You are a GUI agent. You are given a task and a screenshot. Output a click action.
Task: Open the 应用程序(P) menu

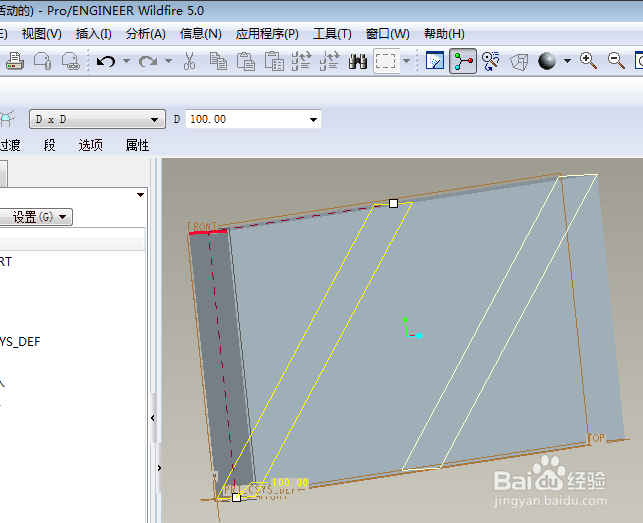(267, 34)
